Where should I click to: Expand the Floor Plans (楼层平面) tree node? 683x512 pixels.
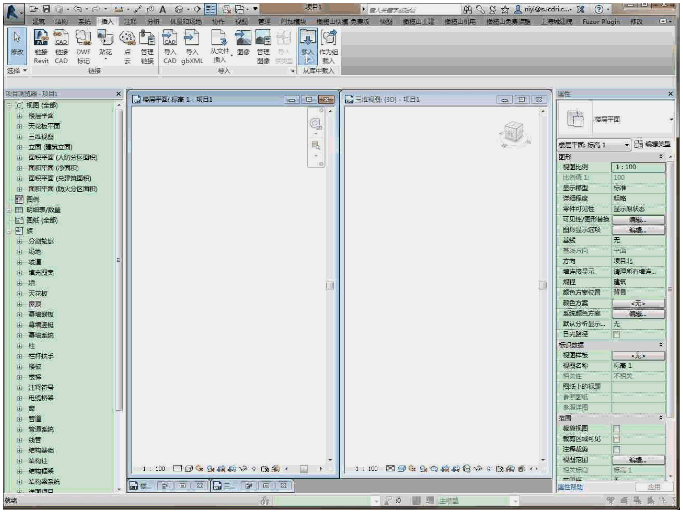[19, 116]
